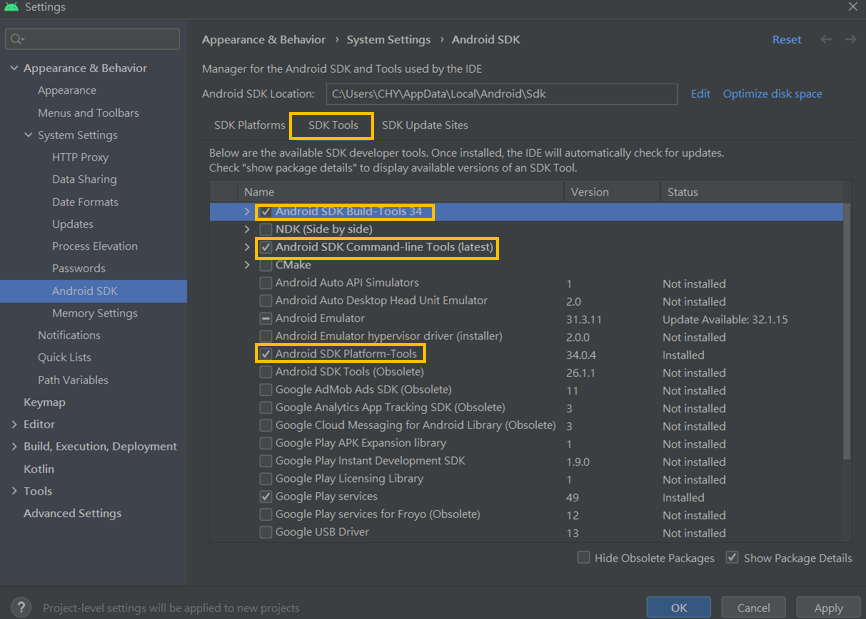Select Kotlin in the settings tree

[x=39, y=469]
